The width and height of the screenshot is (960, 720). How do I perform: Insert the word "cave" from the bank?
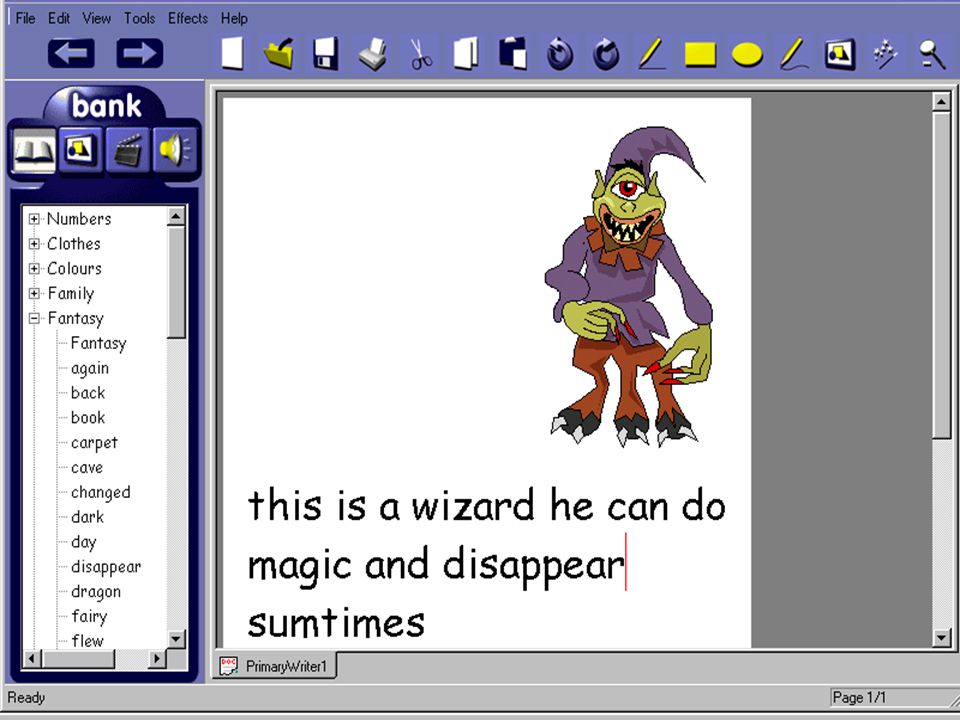(x=87, y=468)
